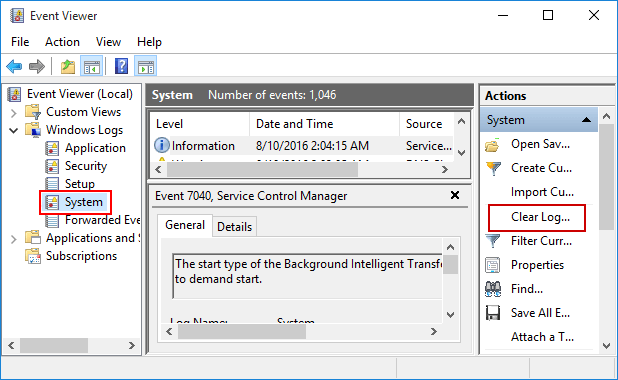Collapse the Windows Logs tree node

[x=14, y=130]
